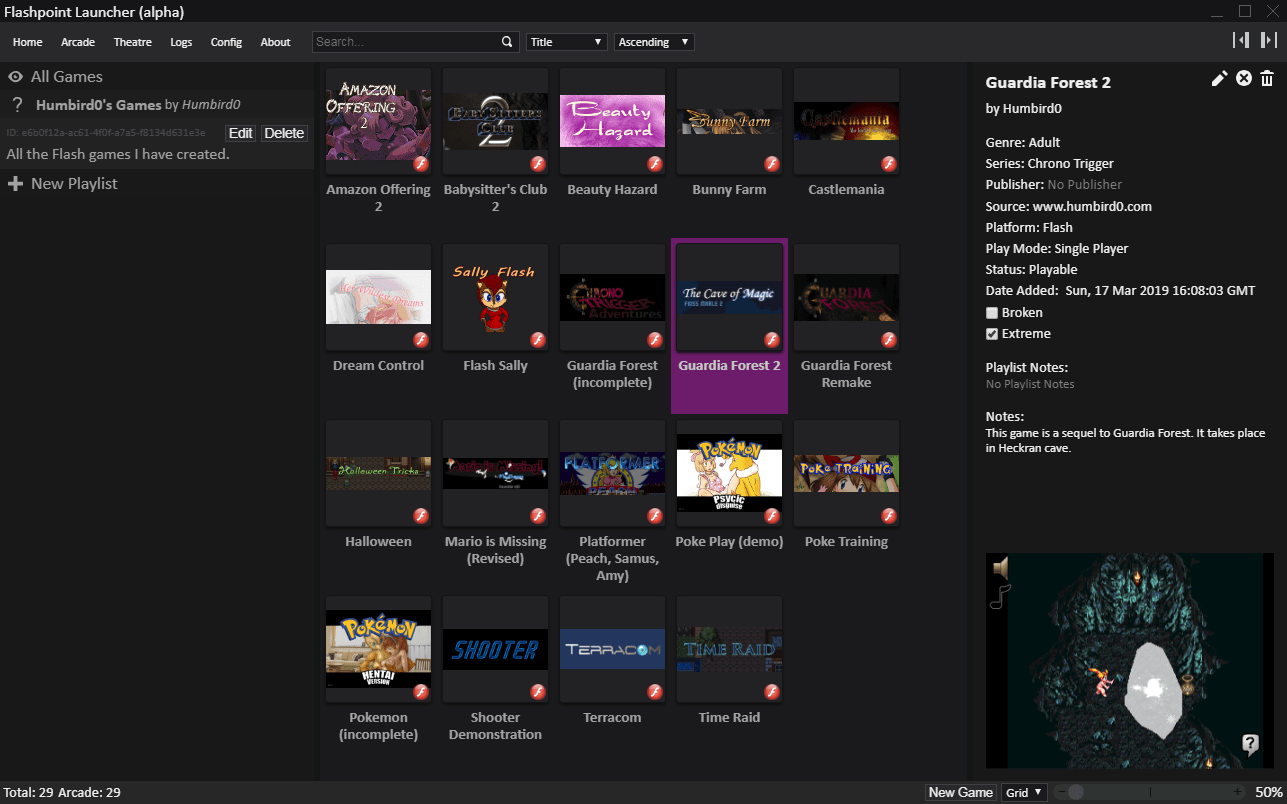Click the search magnifier icon
The height and width of the screenshot is (804, 1287).
pos(507,42)
